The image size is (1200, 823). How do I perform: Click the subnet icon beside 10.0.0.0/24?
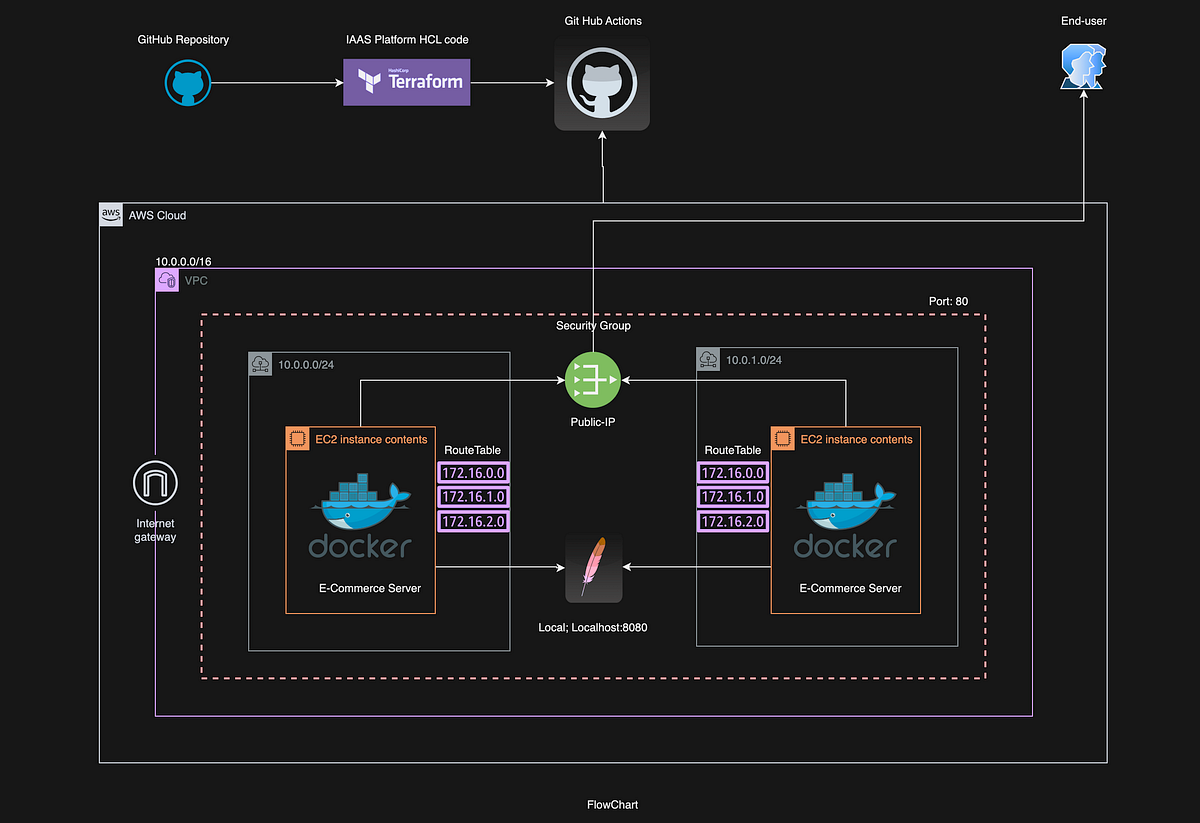pos(260,363)
